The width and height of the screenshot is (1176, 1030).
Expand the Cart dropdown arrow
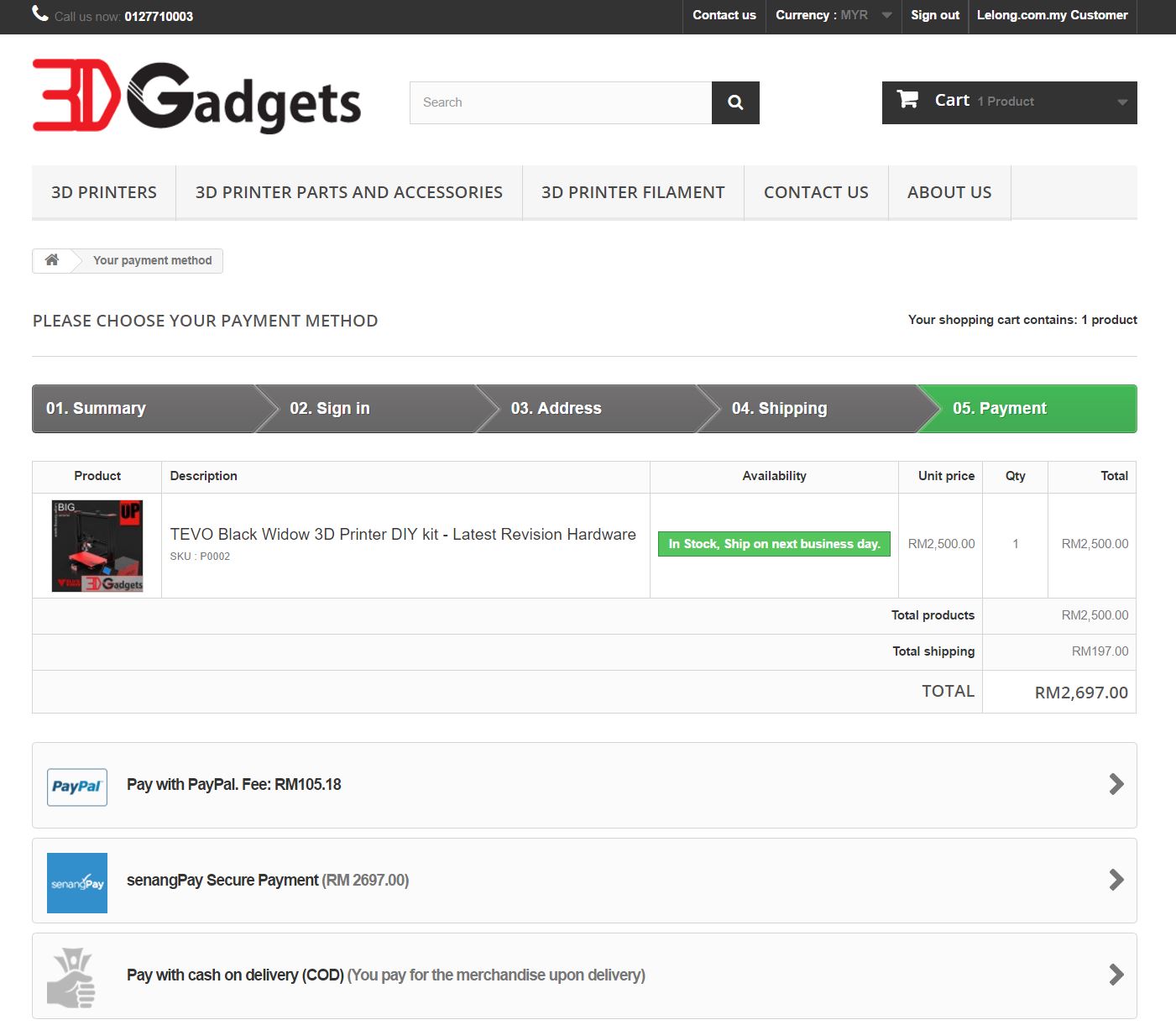point(1122,102)
